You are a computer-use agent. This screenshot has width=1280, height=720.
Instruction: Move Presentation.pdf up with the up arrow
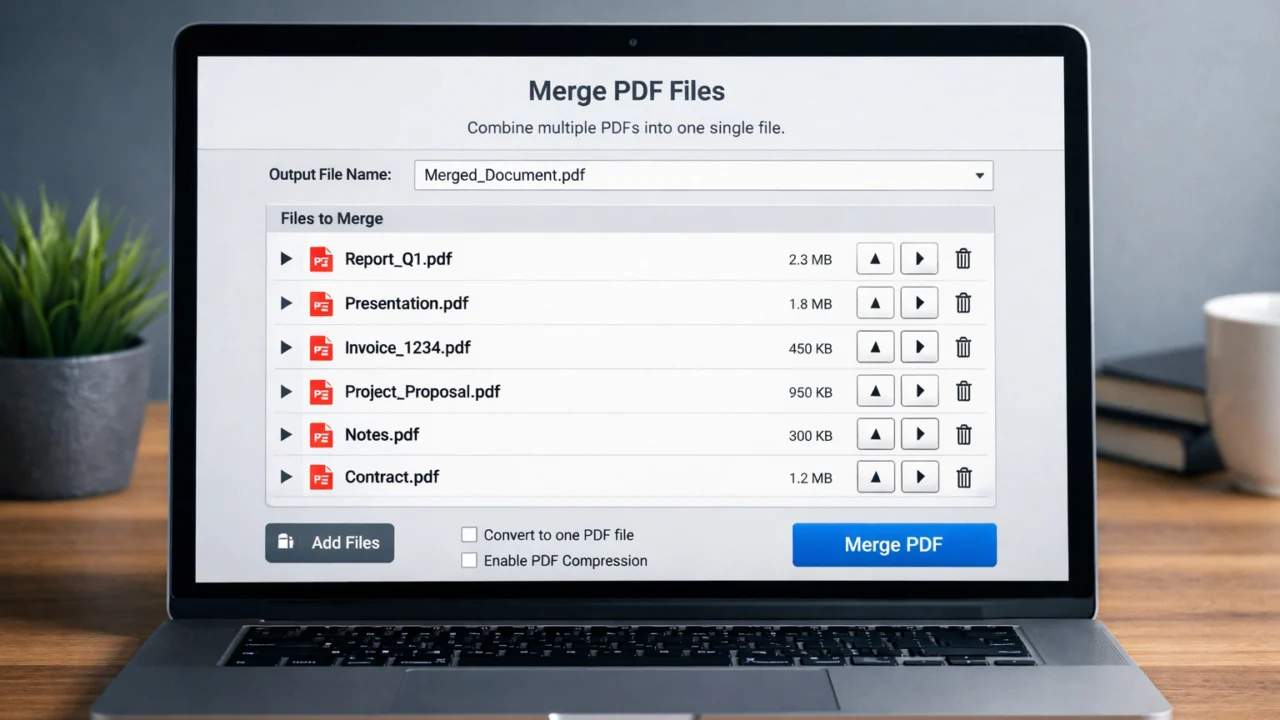click(875, 303)
